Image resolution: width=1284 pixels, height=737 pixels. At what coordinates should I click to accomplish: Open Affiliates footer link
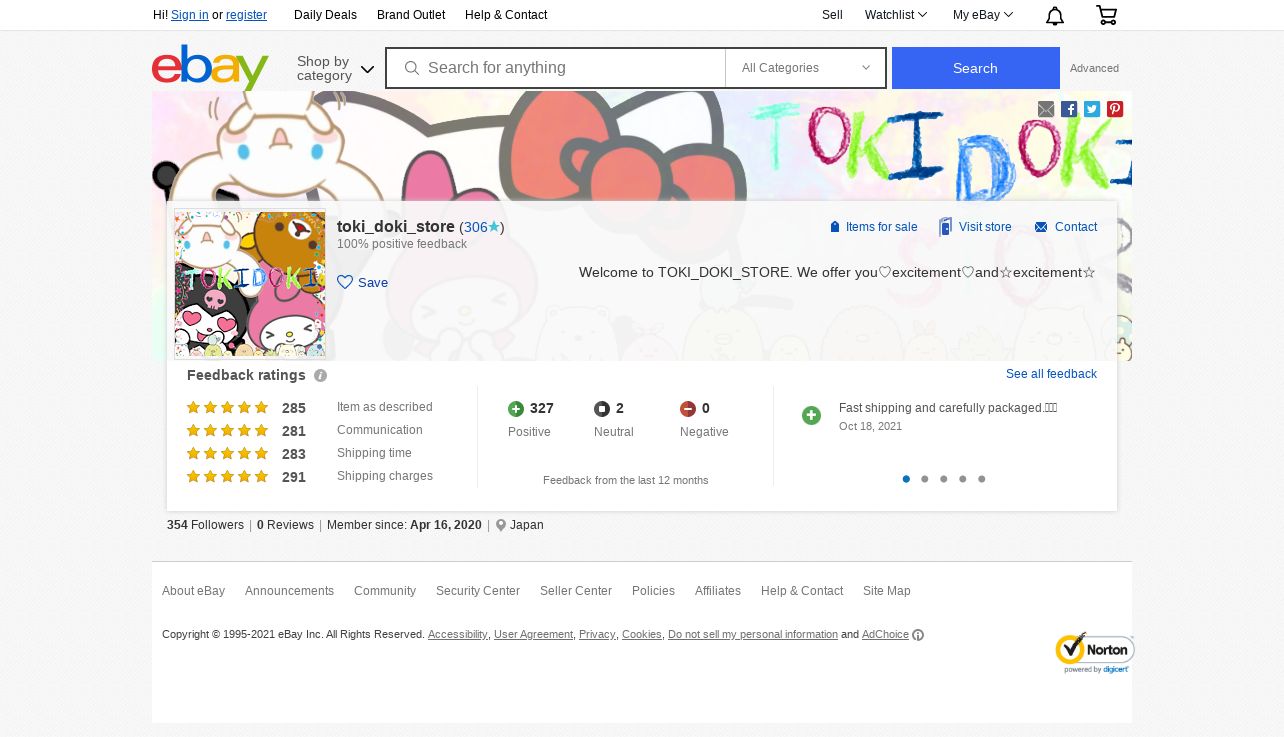718,591
